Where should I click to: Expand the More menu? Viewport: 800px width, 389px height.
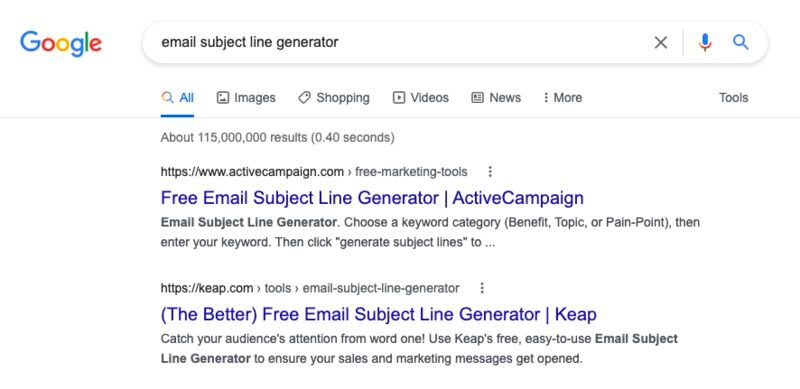click(563, 98)
